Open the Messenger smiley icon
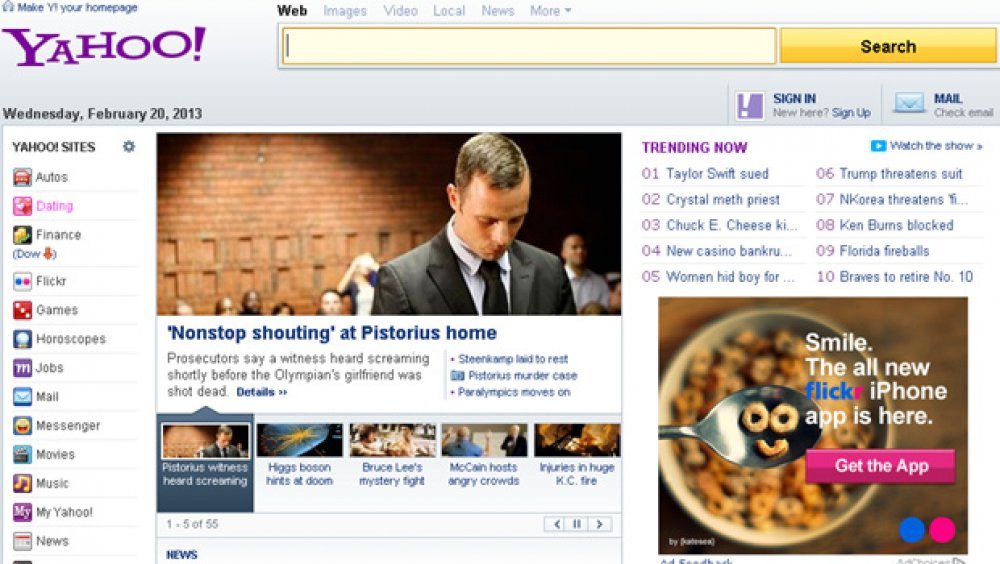This screenshot has height=564, width=1000. click(22, 426)
